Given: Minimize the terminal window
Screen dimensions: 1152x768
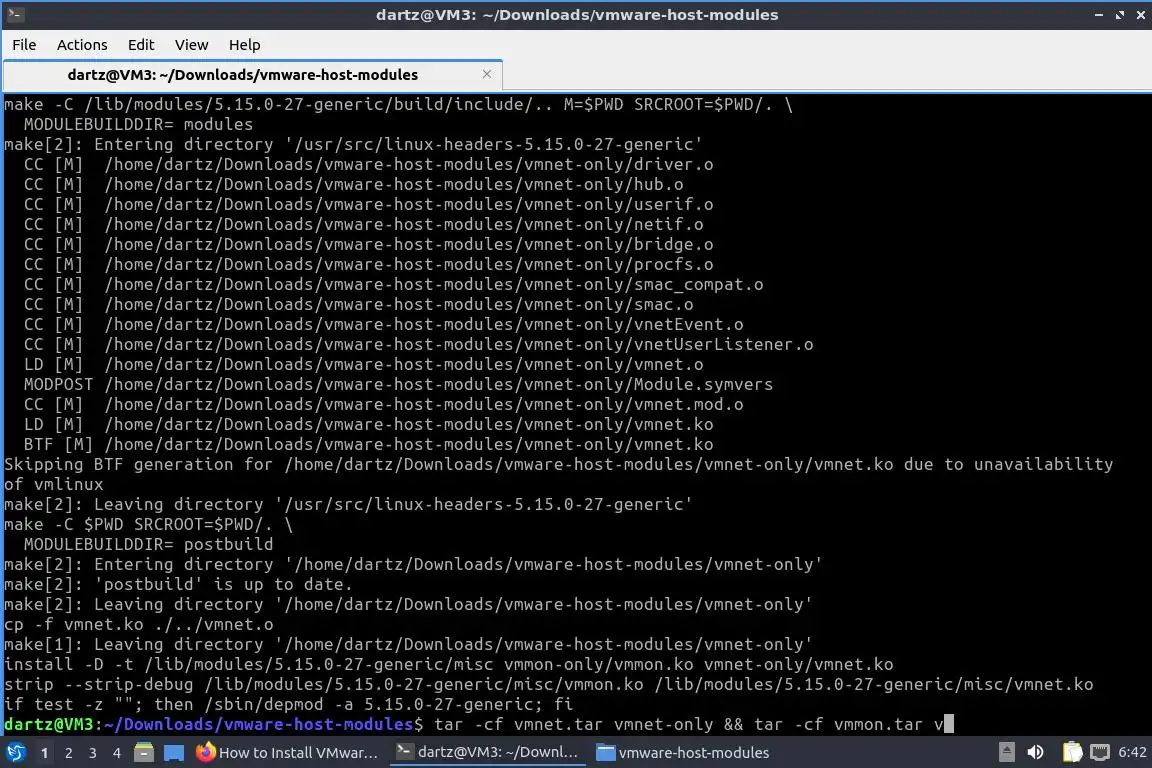Looking at the screenshot, I should click(x=1099, y=15).
